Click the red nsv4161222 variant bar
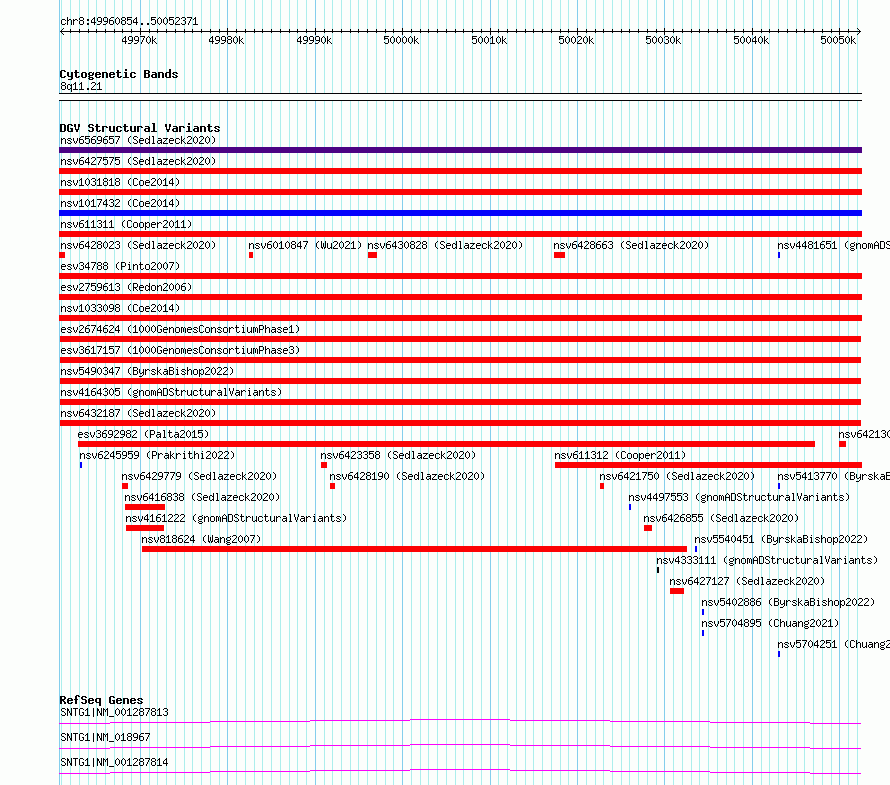 pos(145,528)
